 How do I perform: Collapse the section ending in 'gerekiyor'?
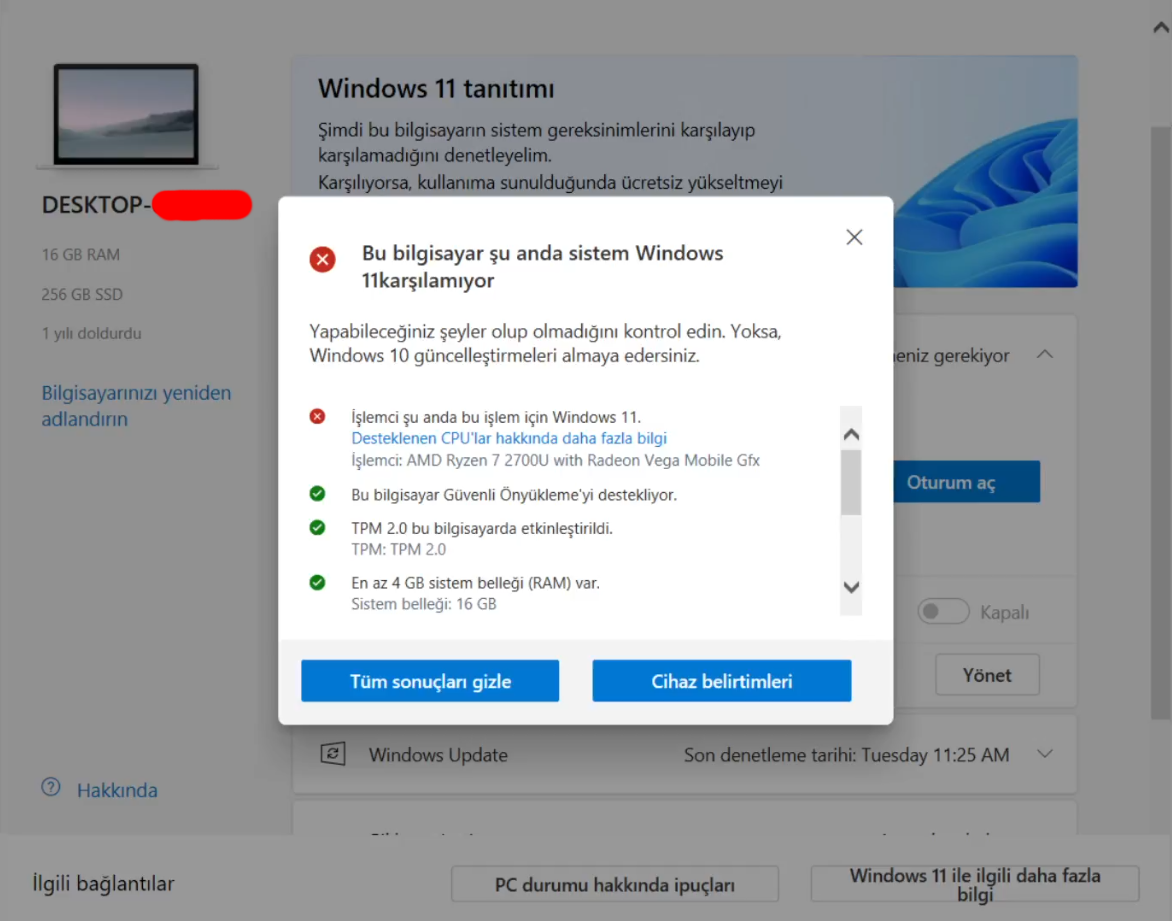pos(1044,354)
